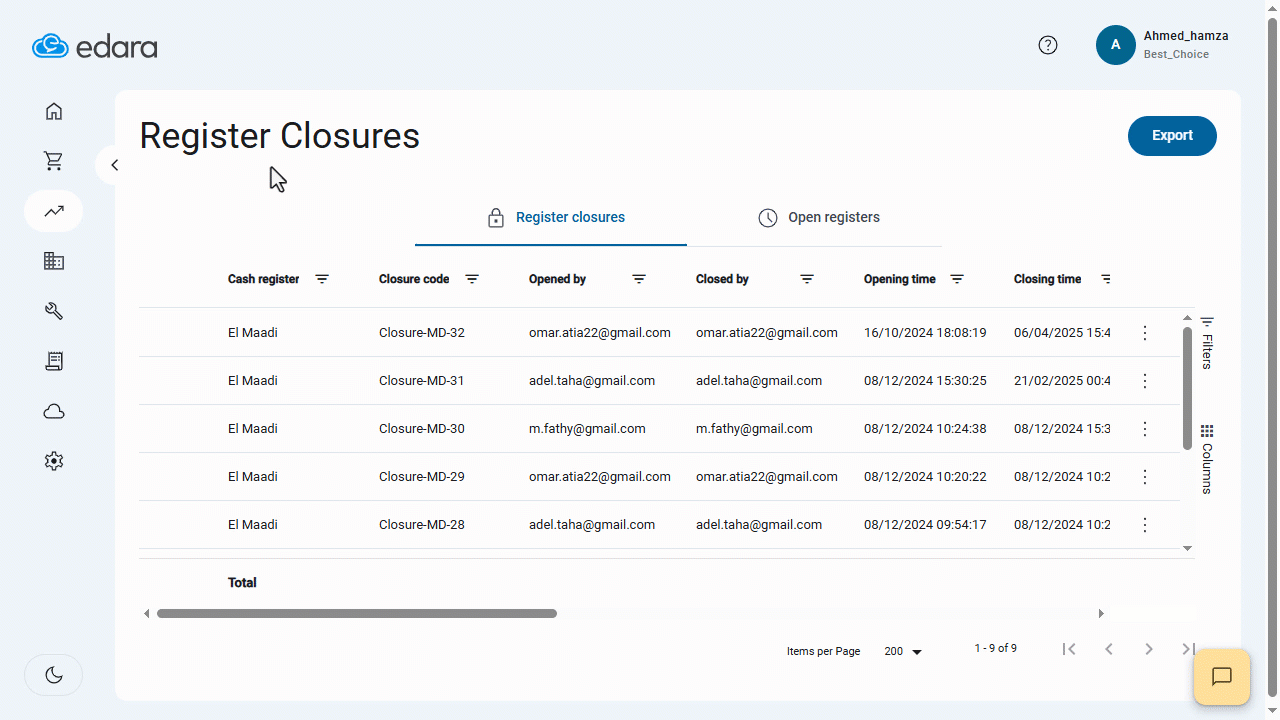Click the Export button
Viewport: 1280px width, 720px height.
pos(1172,136)
